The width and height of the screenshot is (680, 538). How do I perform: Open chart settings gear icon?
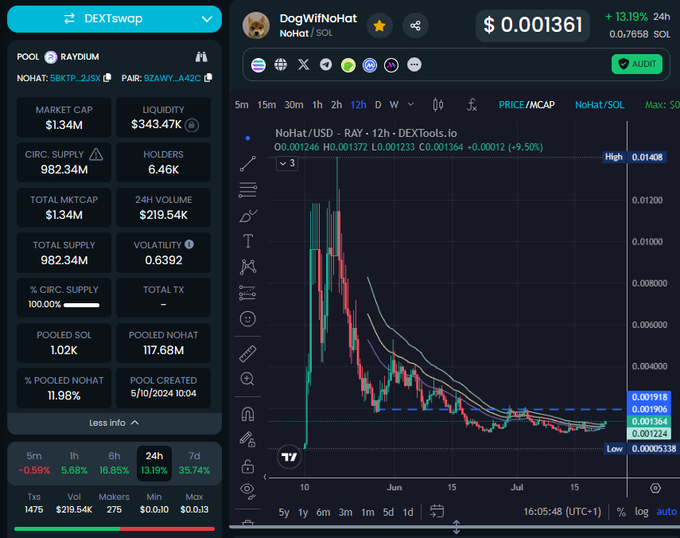(655, 488)
